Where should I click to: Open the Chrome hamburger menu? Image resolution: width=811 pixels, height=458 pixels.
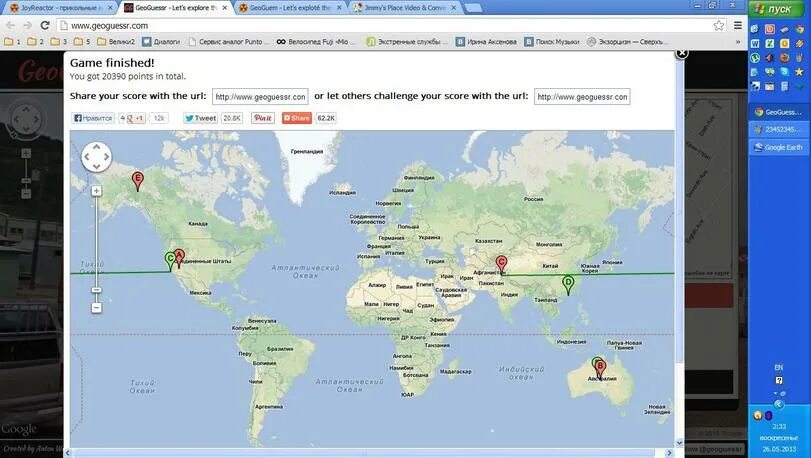738,25
